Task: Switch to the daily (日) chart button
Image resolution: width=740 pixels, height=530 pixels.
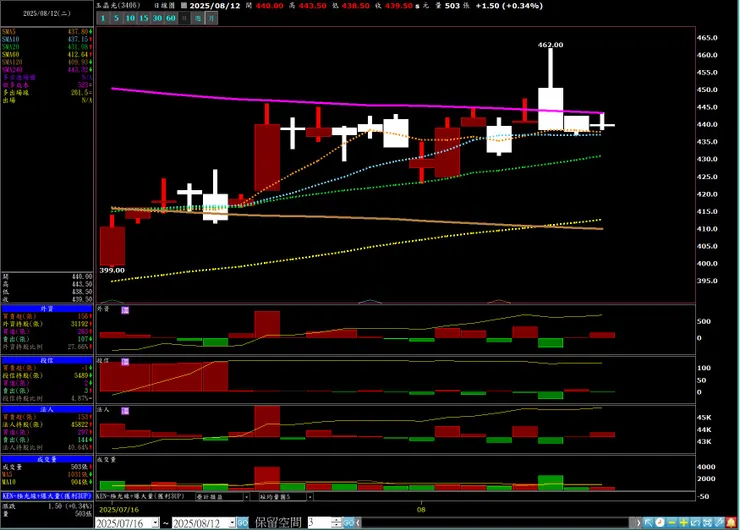Action: pyautogui.click(x=185, y=18)
